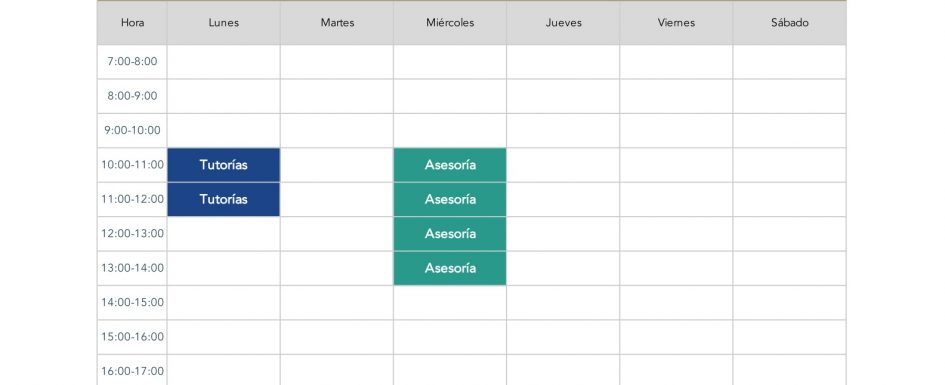Click the 16:00-17:00 time row label
Screen dimensions: 945x385
pyautogui.click(x=132, y=371)
